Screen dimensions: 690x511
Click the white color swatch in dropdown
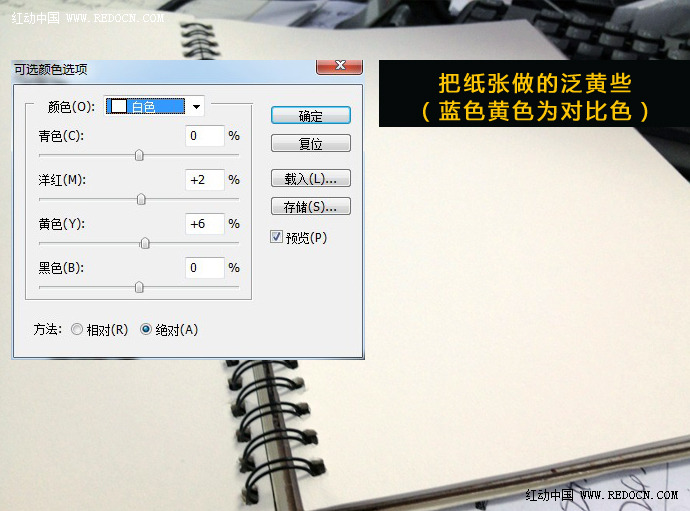point(119,107)
